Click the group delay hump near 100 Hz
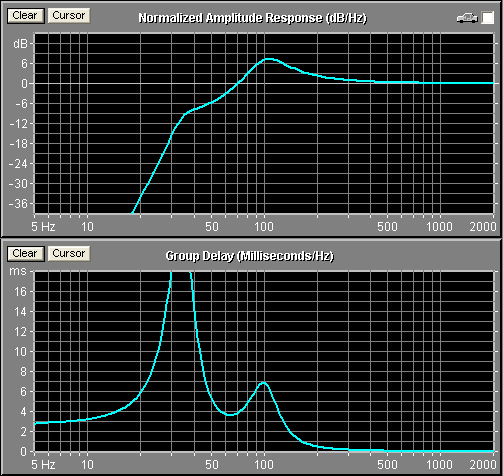503x476 pixels. pyautogui.click(x=263, y=383)
